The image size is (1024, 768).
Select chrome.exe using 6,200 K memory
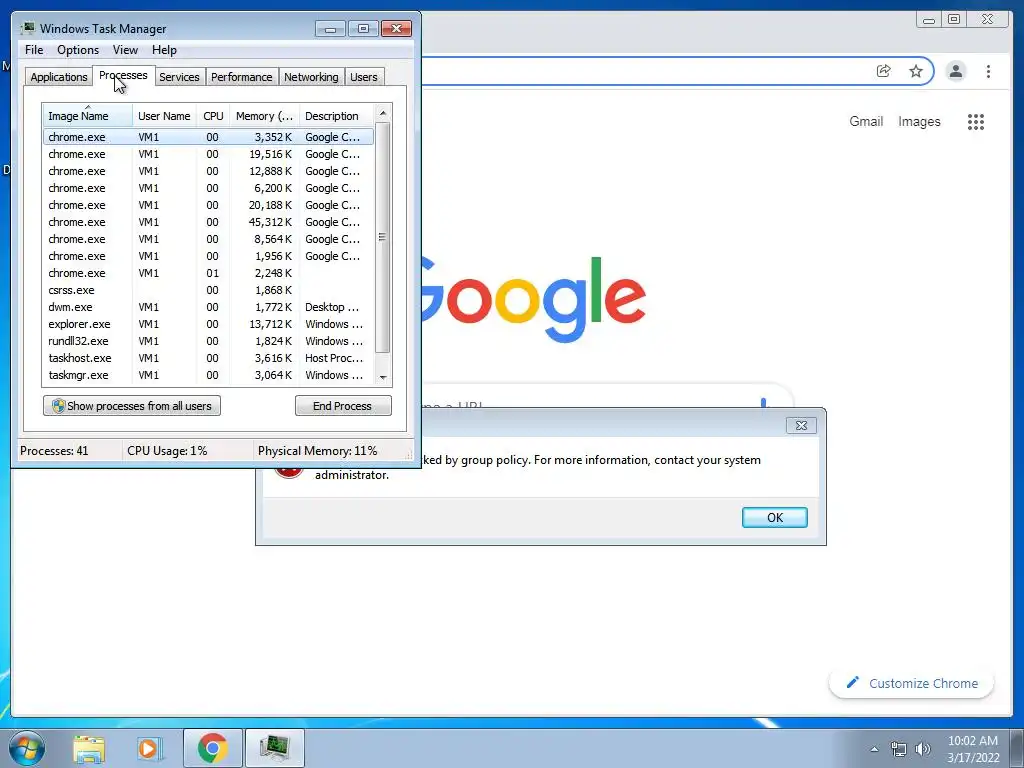[x=209, y=188]
